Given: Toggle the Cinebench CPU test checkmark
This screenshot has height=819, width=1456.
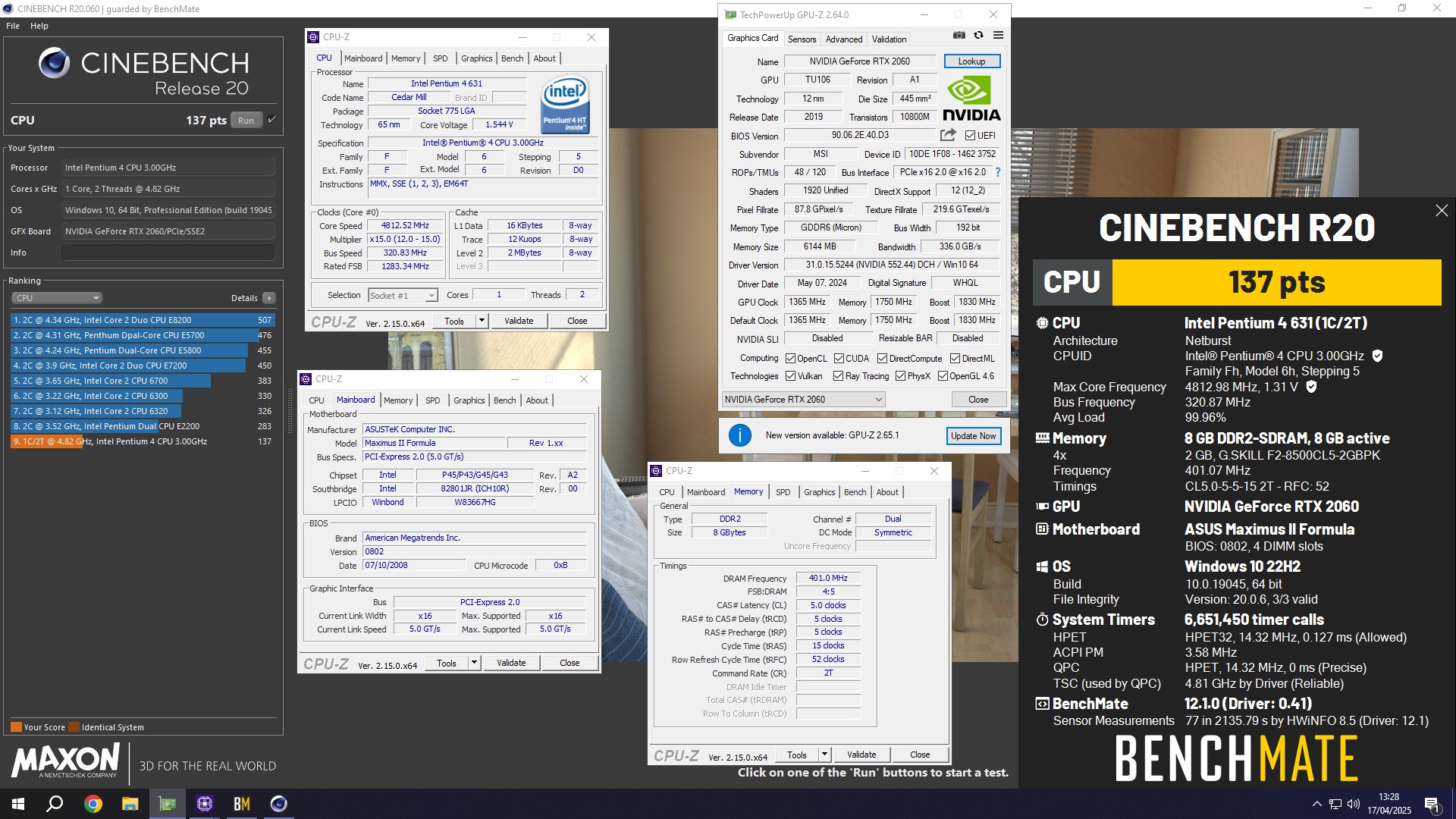Looking at the screenshot, I should [x=271, y=119].
